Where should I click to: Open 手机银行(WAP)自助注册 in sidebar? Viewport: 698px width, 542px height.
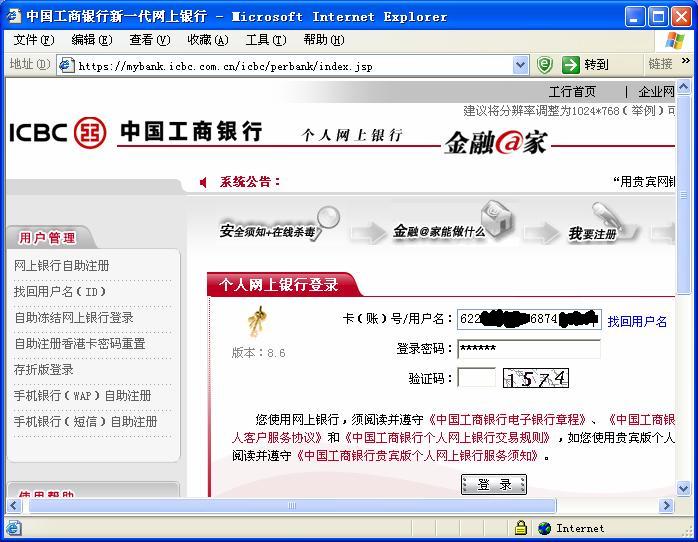[x=82, y=396]
